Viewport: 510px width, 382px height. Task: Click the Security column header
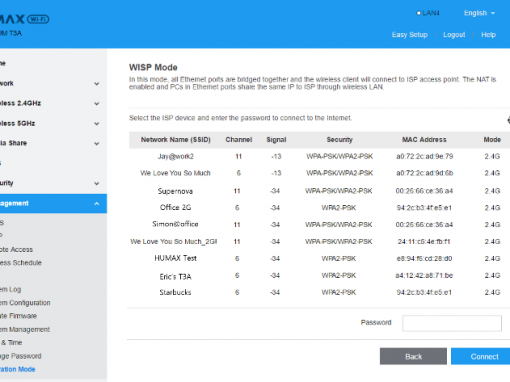pyautogui.click(x=339, y=140)
